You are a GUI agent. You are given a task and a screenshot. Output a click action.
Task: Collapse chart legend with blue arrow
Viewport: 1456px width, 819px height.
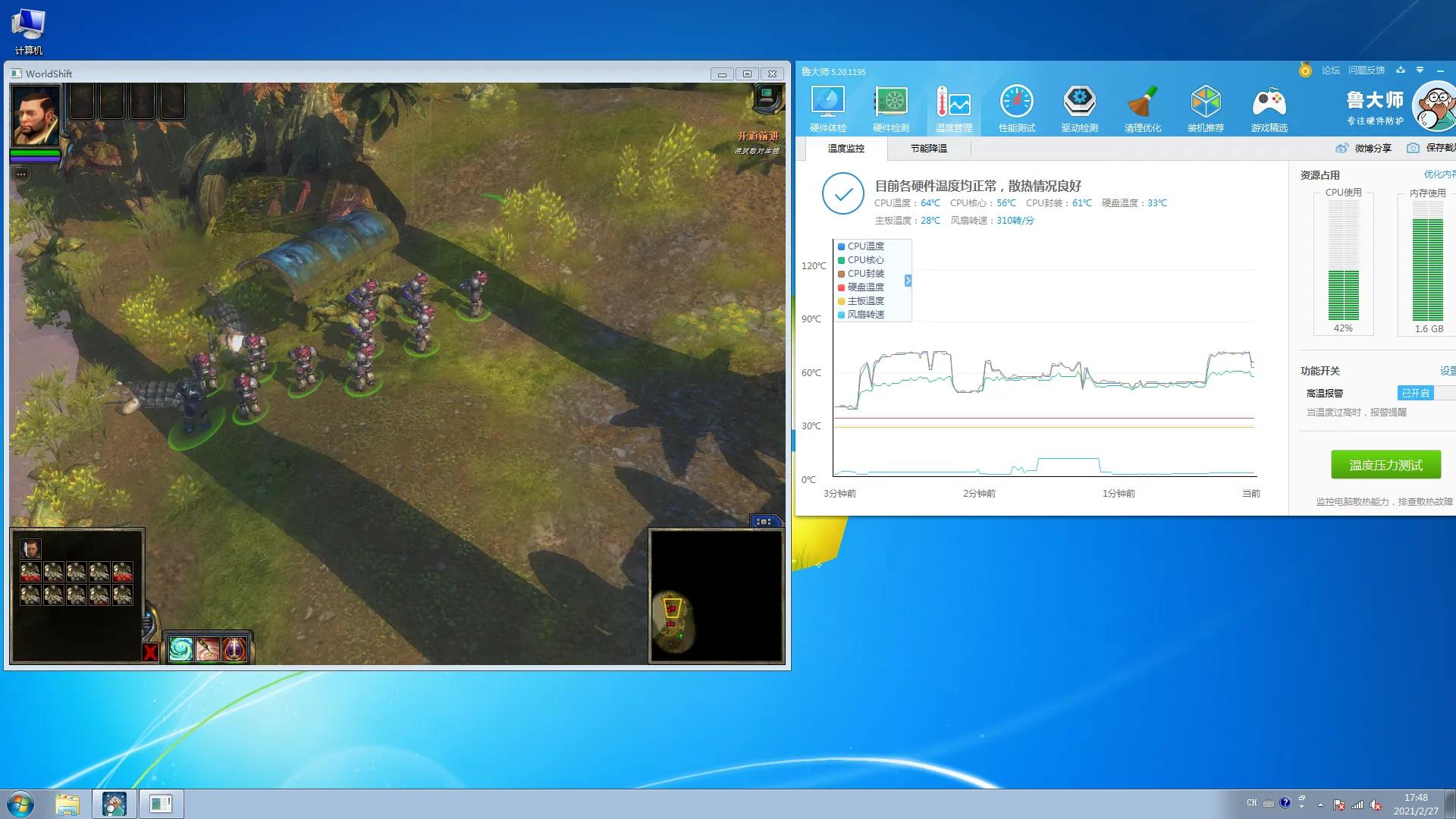coord(908,281)
